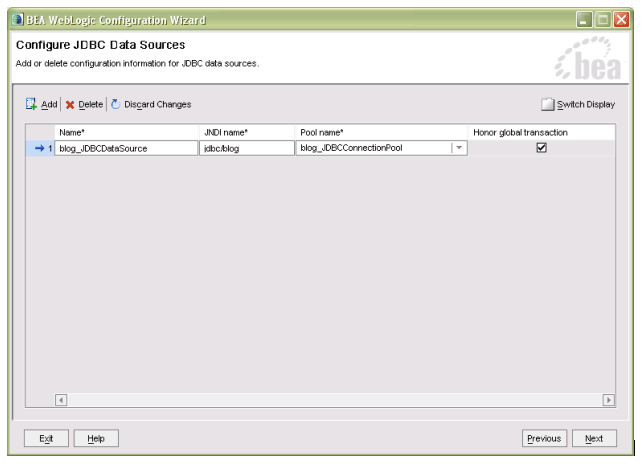
Task: Click the Discard Changes icon
Action: click(x=115, y=104)
